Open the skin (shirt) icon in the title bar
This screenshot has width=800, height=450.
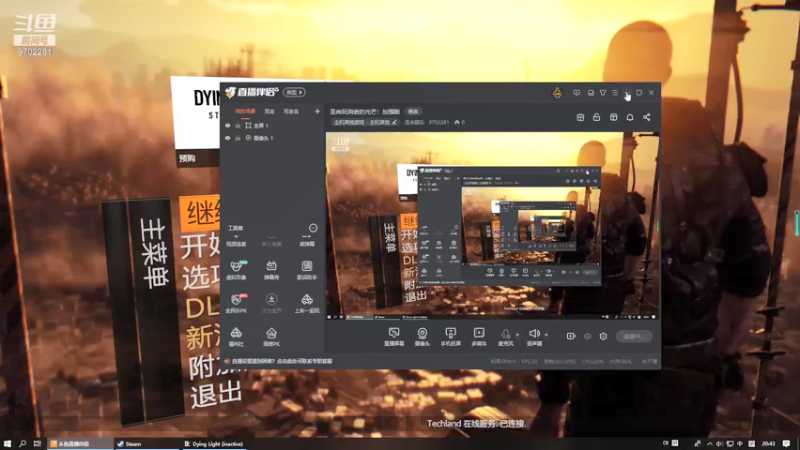(603, 93)
